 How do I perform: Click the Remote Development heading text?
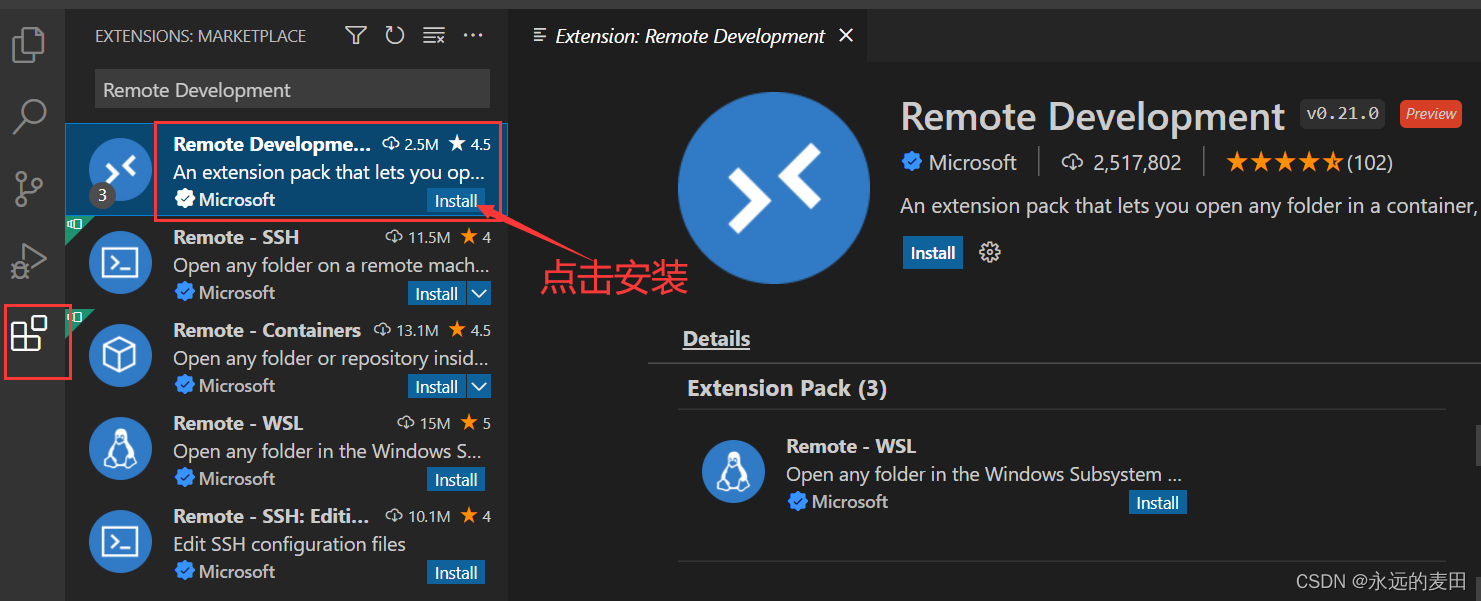(x=1093, y=117)
